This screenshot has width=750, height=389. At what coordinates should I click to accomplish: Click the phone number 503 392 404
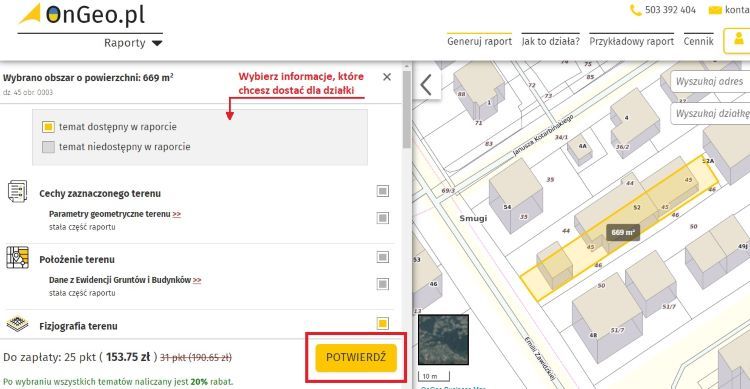coord(670,10)
